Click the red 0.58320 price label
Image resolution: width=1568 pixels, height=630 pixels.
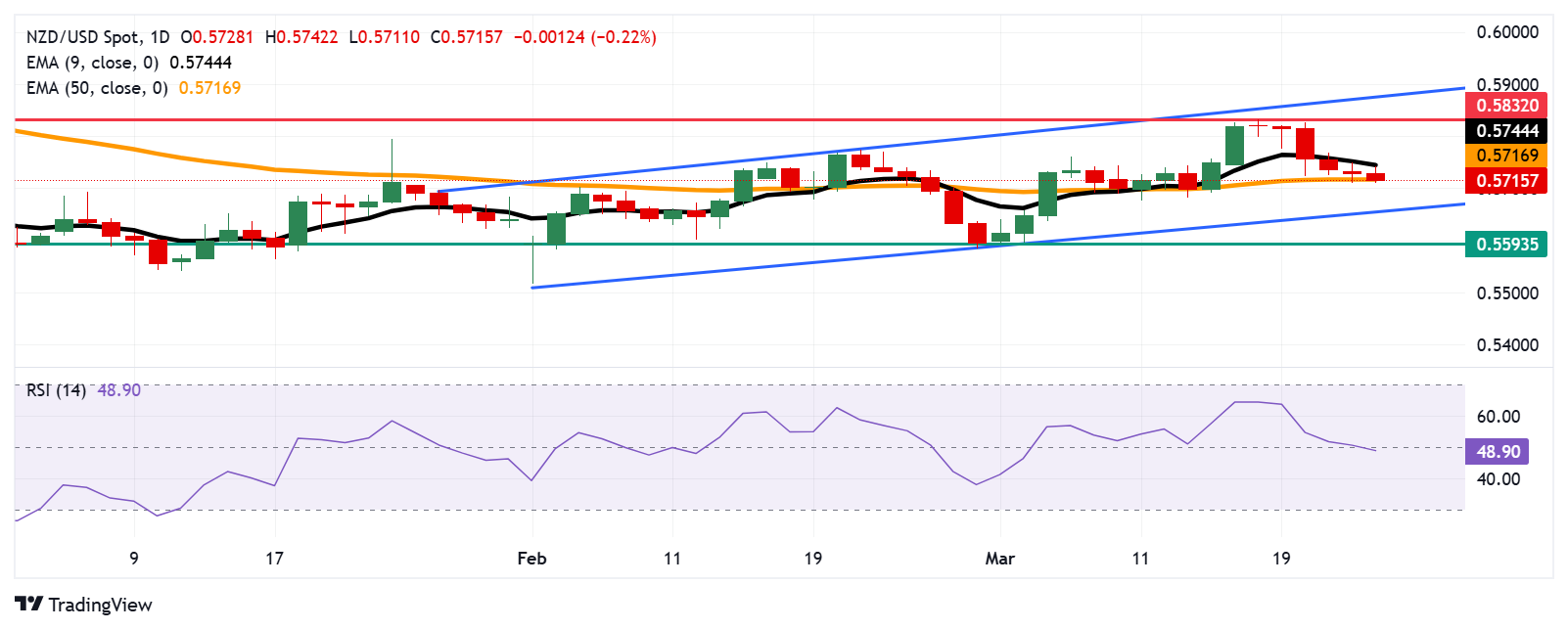pos(1506,106)
